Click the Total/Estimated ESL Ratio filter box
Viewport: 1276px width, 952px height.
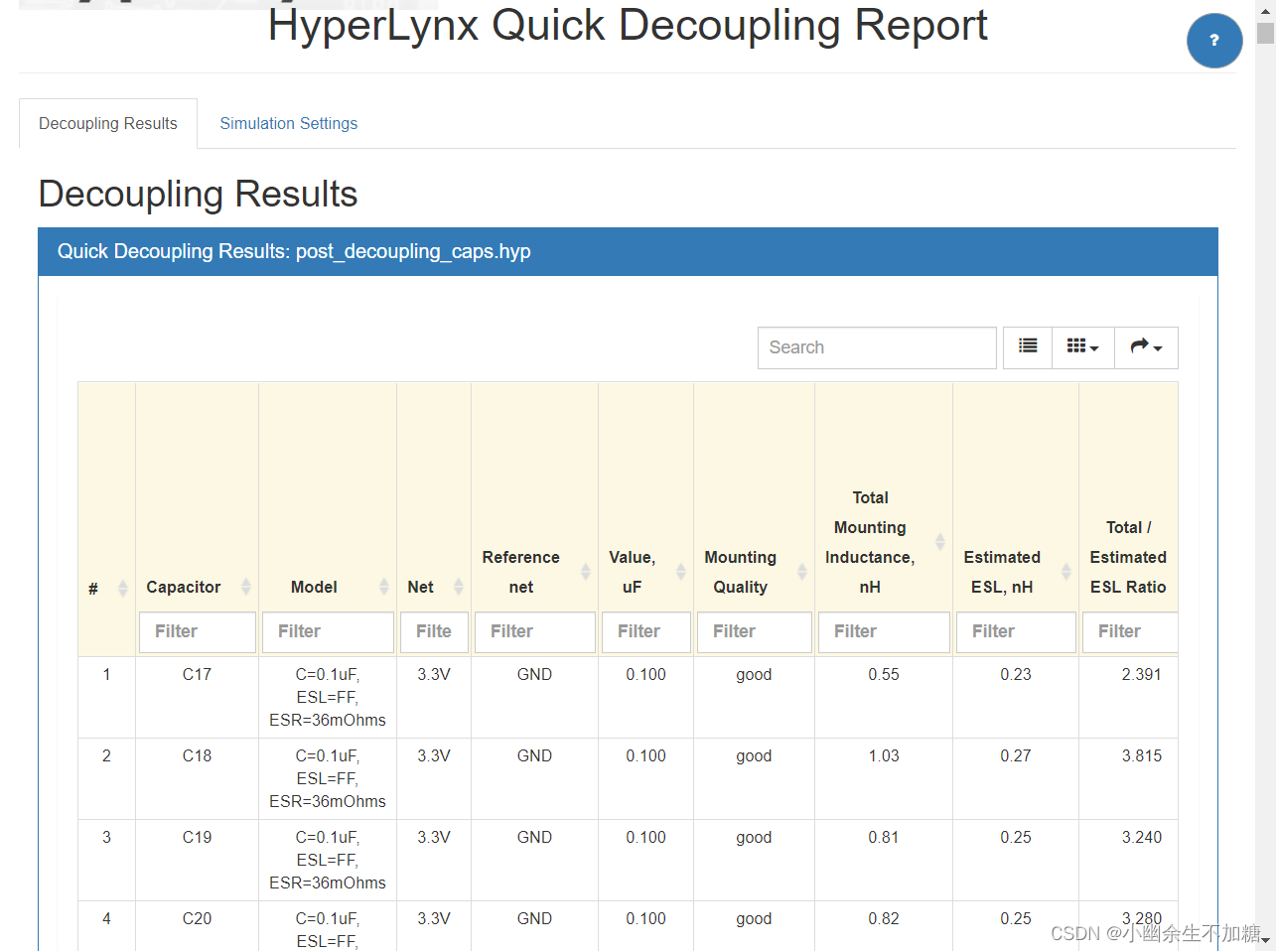pos(1130,631)
